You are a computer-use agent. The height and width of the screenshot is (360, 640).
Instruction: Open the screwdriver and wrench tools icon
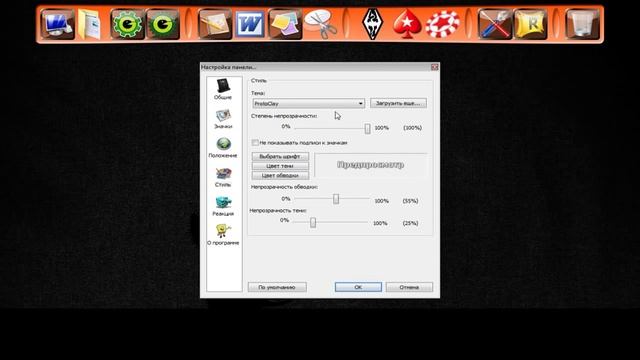(495, 24)
